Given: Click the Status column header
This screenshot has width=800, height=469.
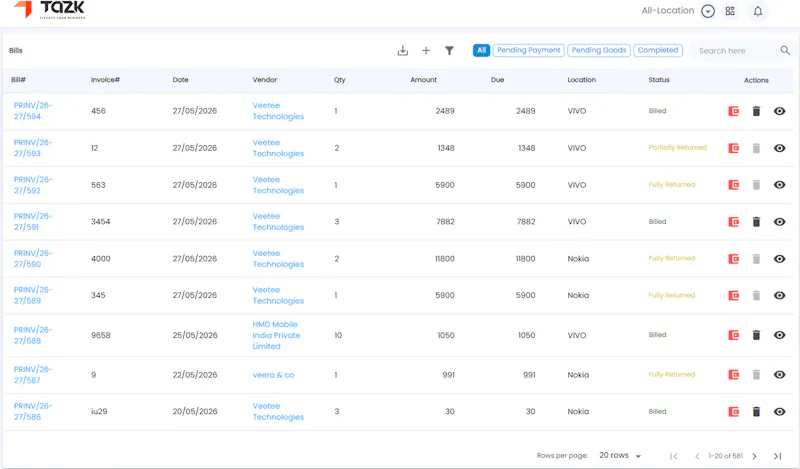Looking at the screenshot, I should [x=659, y=80].
